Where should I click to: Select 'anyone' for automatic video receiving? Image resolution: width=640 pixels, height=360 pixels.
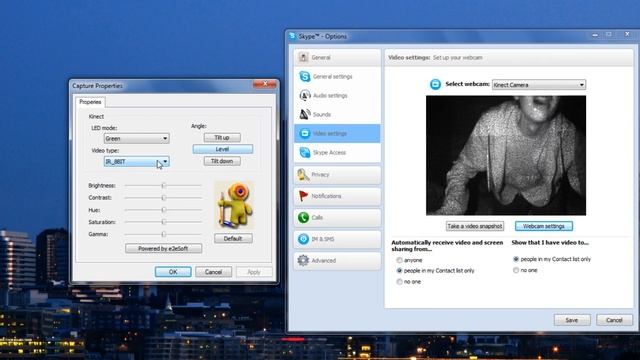[x=400, y=260]
